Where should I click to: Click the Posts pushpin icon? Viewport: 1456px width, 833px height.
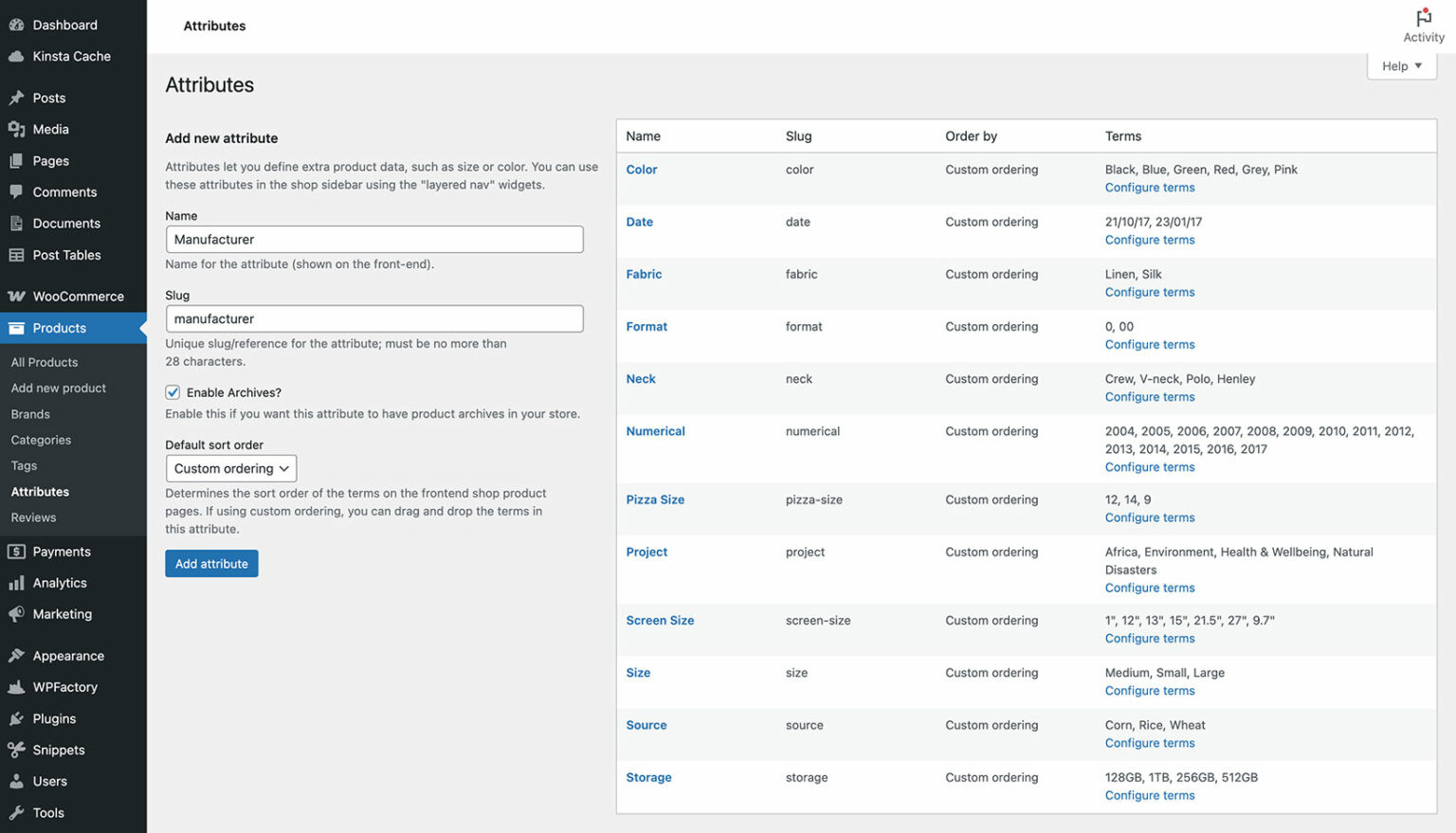click(16, 98)
